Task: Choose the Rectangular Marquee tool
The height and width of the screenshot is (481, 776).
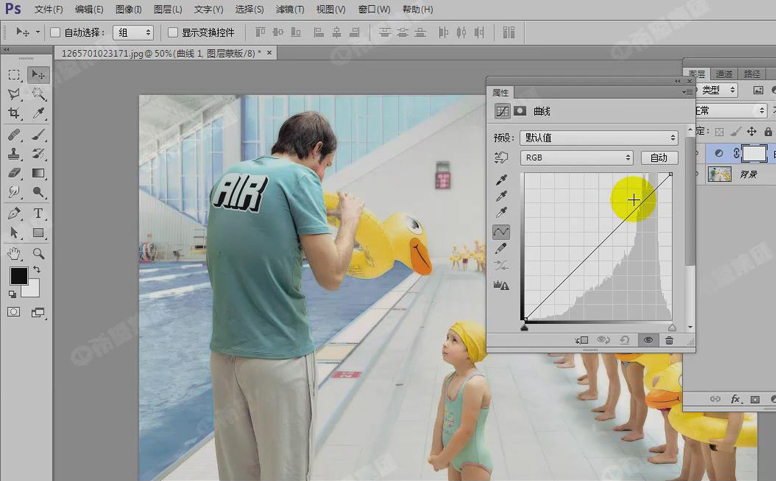Action: 14,75
